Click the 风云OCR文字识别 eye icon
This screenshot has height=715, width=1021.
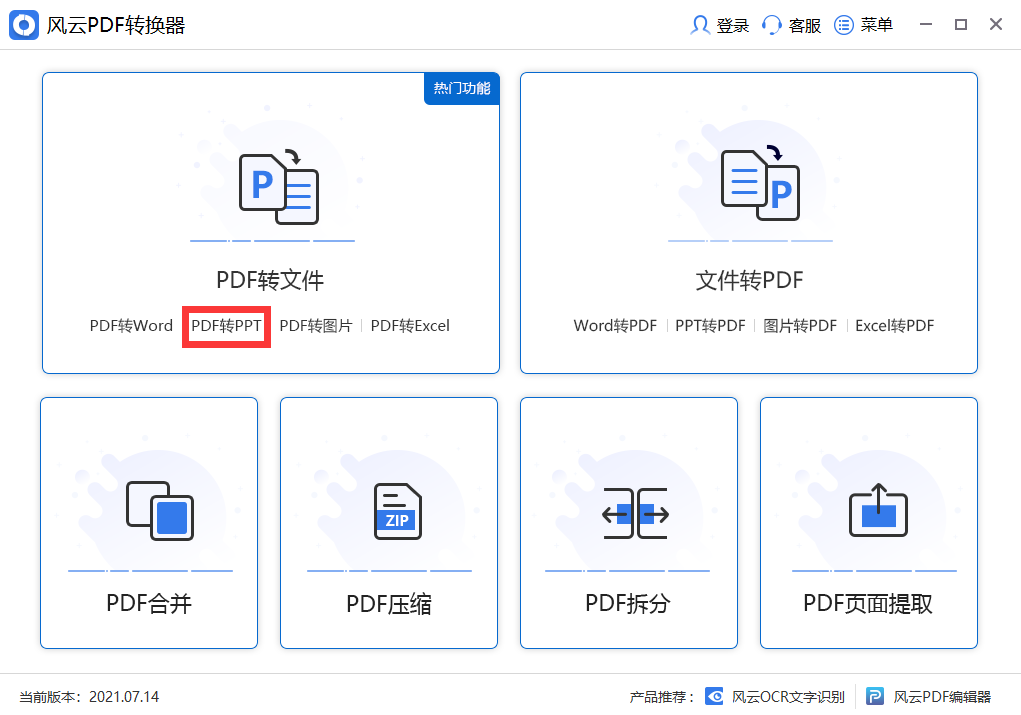(714, 697)
